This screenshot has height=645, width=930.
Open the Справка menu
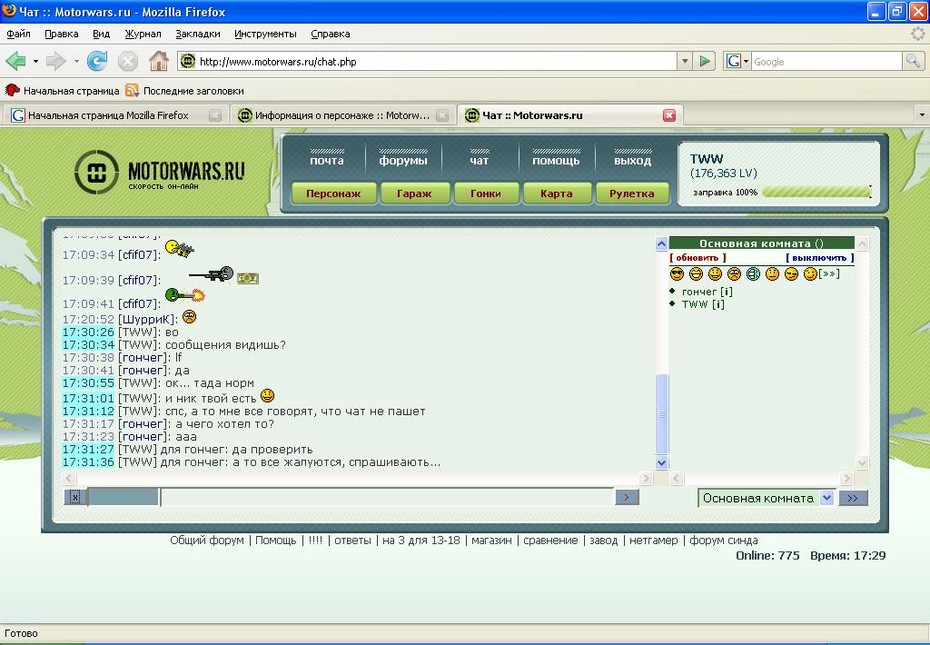[x=330, y=34]
